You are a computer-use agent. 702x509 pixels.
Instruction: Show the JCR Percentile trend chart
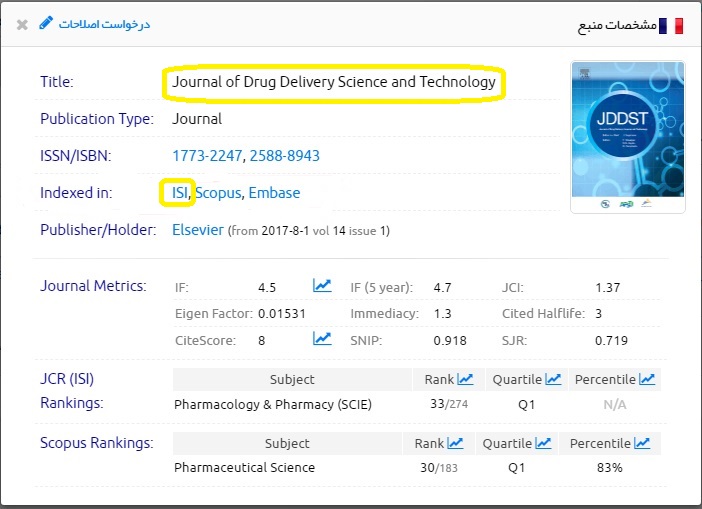tap(647, 379)
